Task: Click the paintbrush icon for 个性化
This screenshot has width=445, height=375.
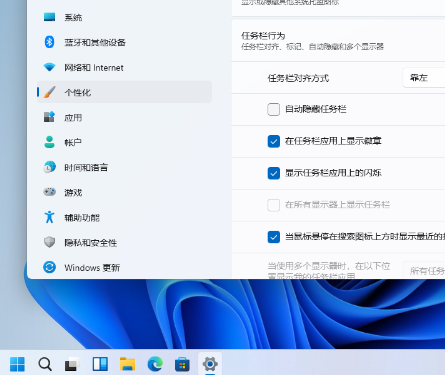Action: pos(49,92)
